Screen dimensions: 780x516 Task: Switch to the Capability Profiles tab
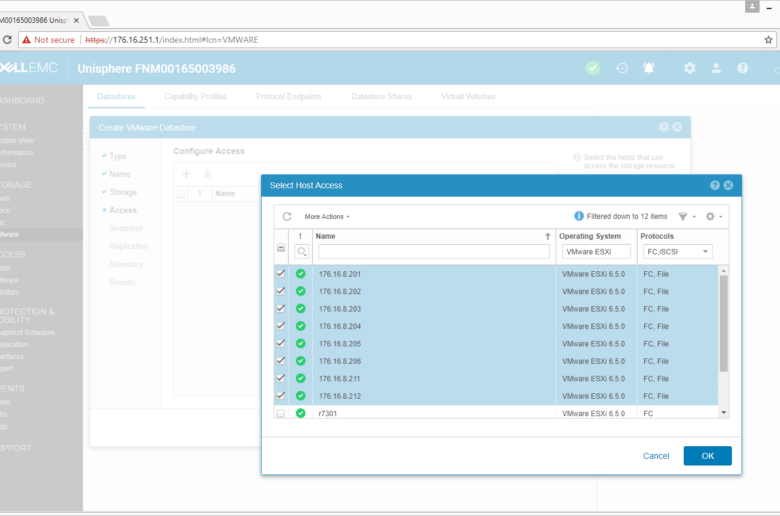[195, 97]
